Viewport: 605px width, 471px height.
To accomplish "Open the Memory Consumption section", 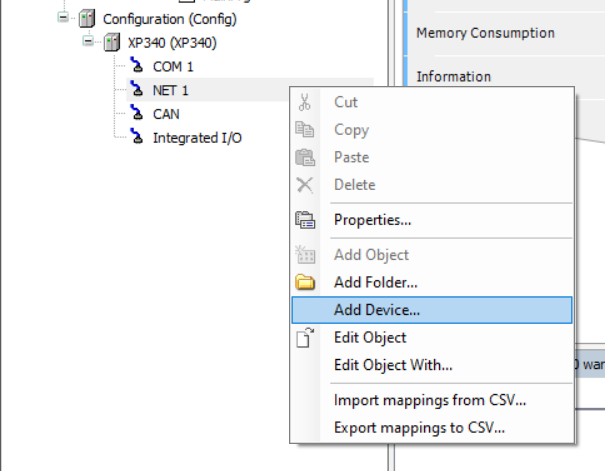I will (x=485, y=33).
